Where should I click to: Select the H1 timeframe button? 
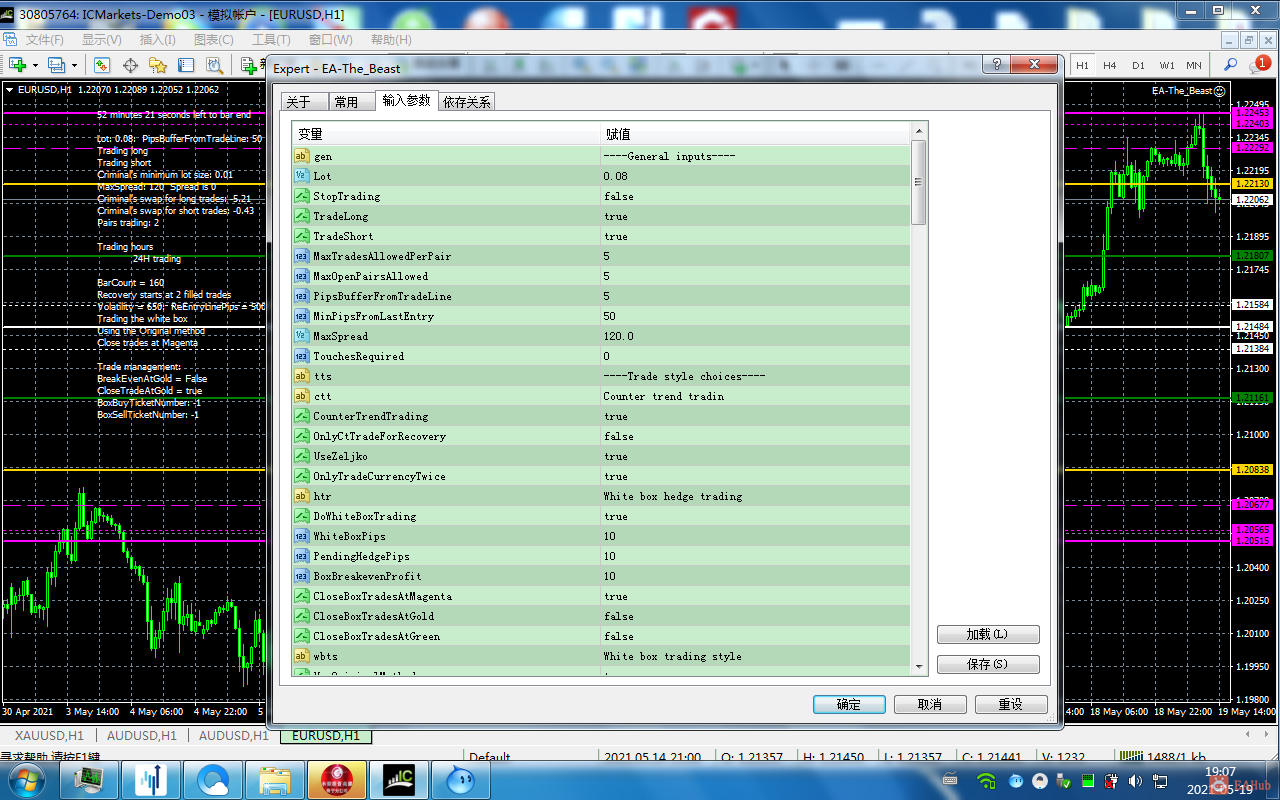click(x=1082, y=65)
